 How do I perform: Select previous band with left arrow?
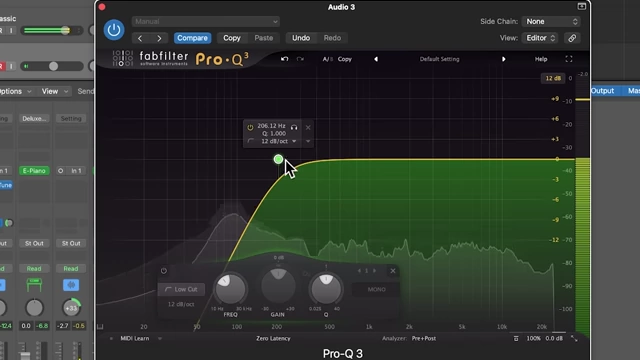pos(359,271)
